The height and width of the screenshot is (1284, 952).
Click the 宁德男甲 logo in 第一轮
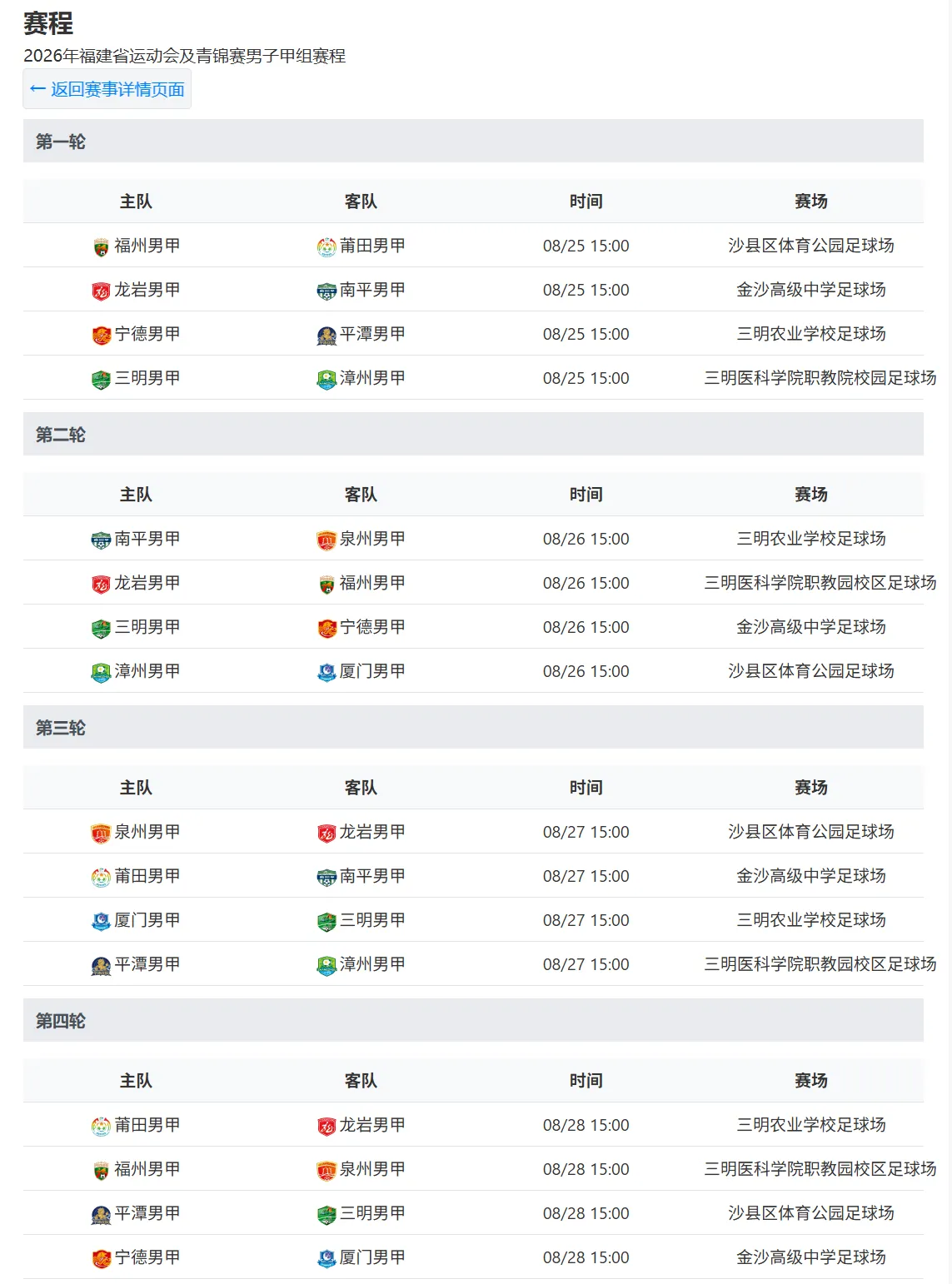(x=101, y=335)
